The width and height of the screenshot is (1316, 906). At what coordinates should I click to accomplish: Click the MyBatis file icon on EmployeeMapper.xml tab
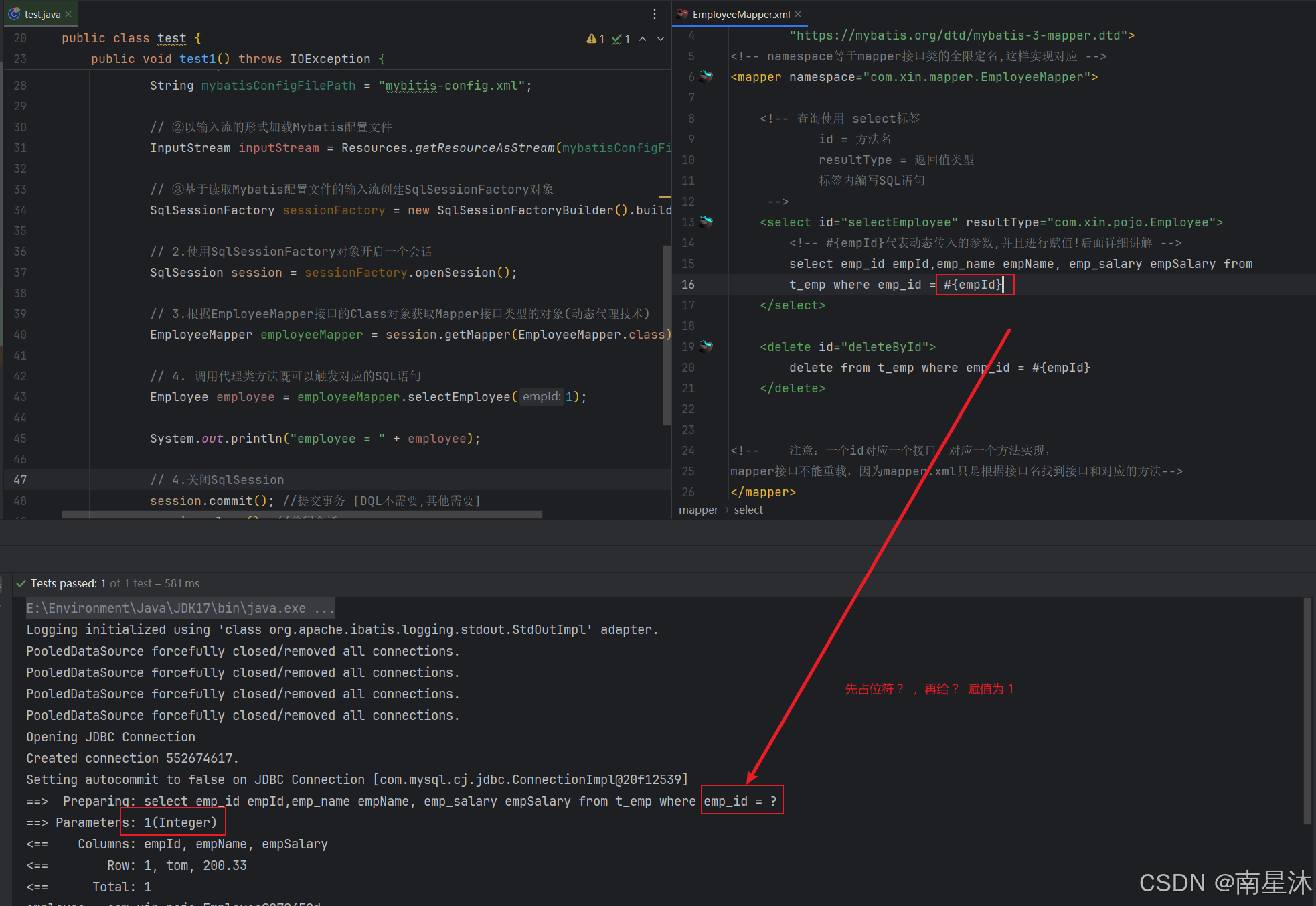[x=683, y=14]
